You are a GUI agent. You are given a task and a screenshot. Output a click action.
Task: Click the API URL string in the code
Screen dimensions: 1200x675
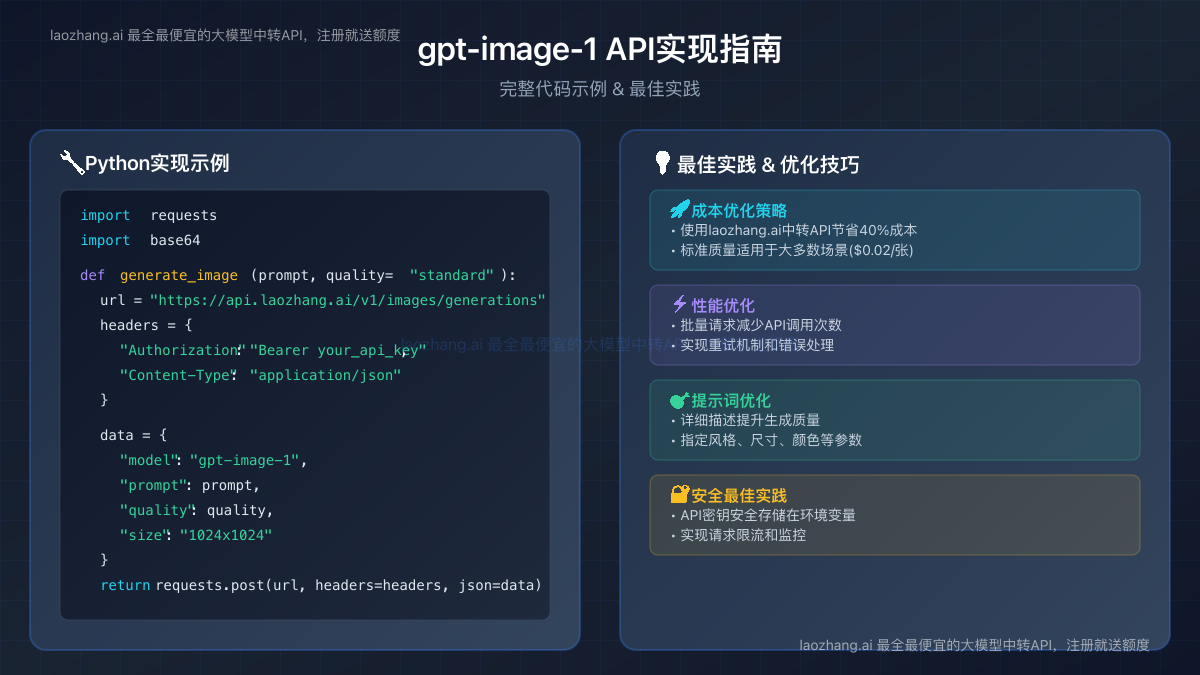(x=348, y=300)
